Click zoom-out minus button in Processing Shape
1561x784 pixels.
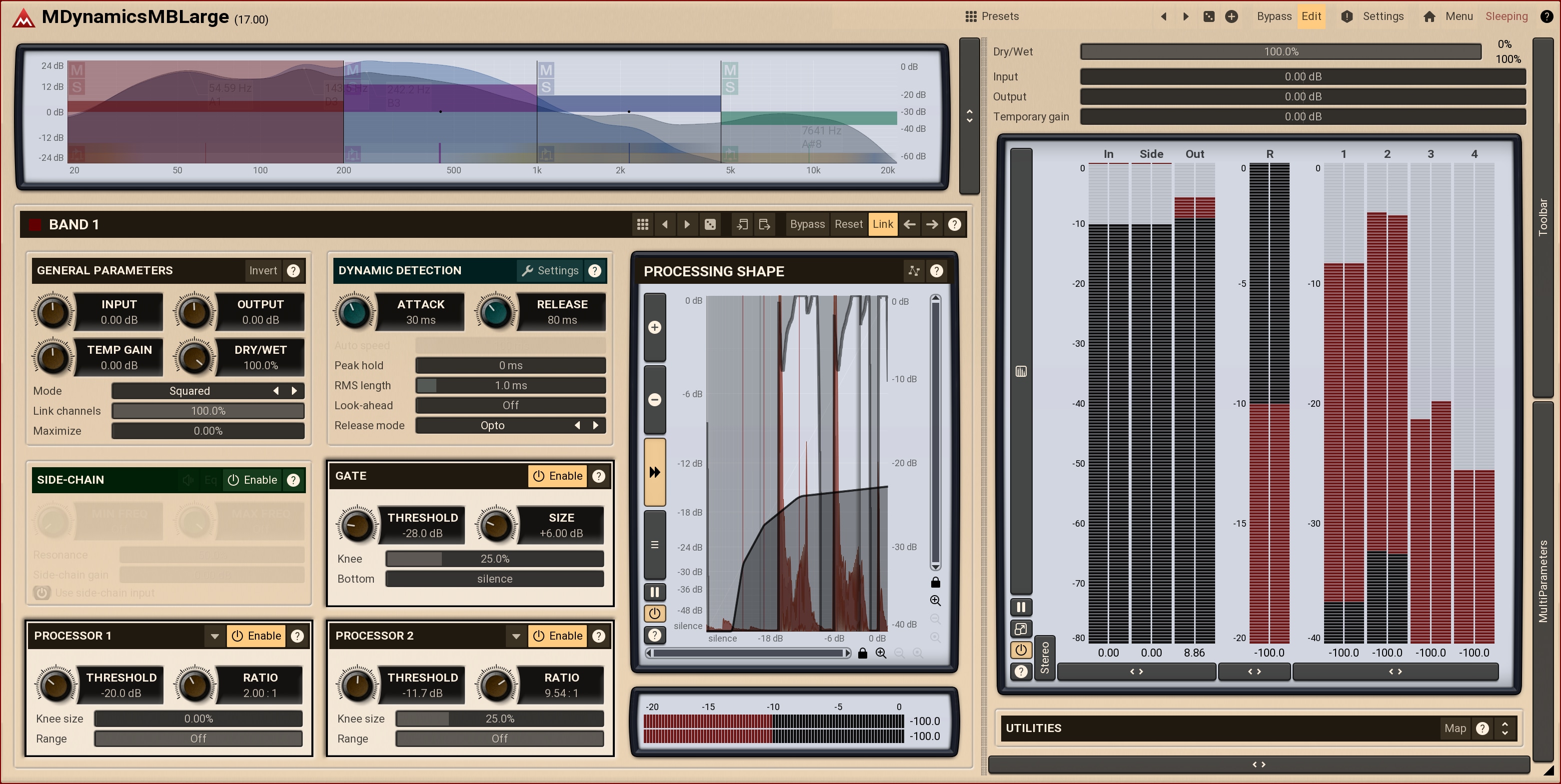tap(654, 399)
